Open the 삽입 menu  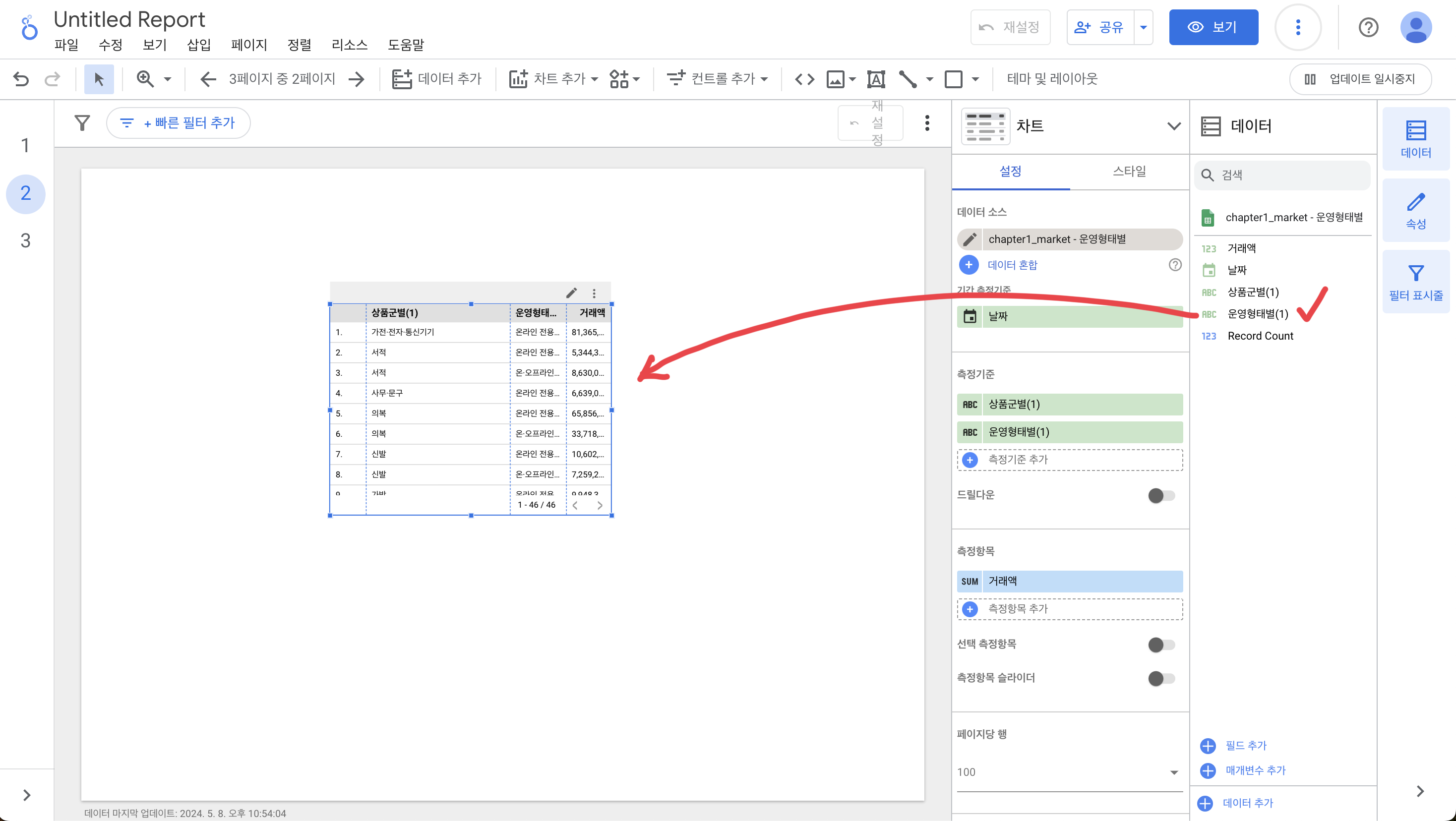pos(198,45)
